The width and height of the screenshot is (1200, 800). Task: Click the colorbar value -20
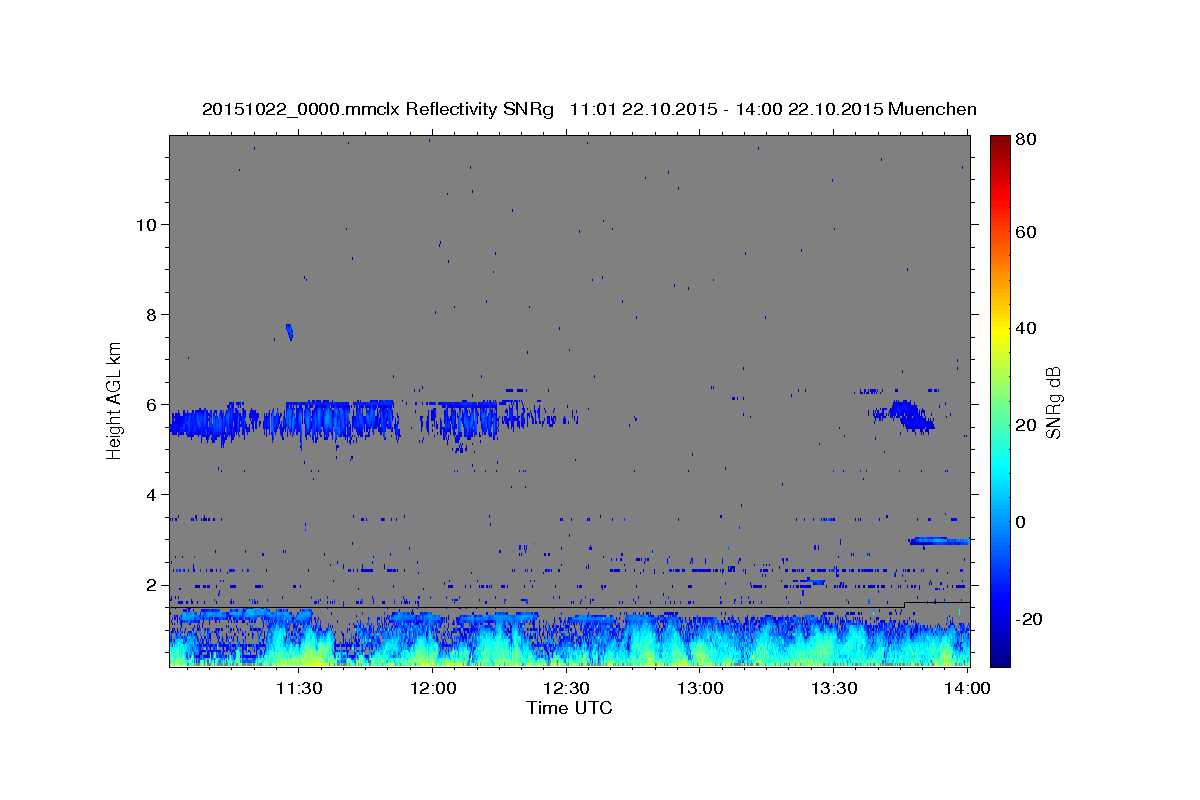1031,619
